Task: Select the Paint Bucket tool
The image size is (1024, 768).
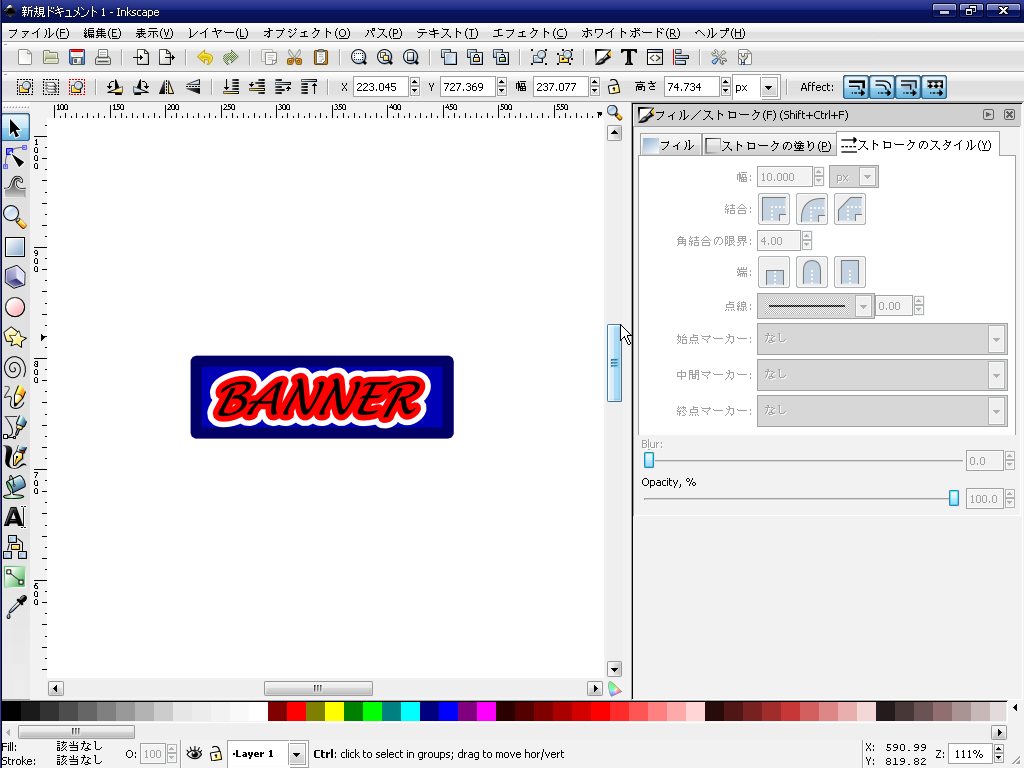Action: [x=15, y=487]
